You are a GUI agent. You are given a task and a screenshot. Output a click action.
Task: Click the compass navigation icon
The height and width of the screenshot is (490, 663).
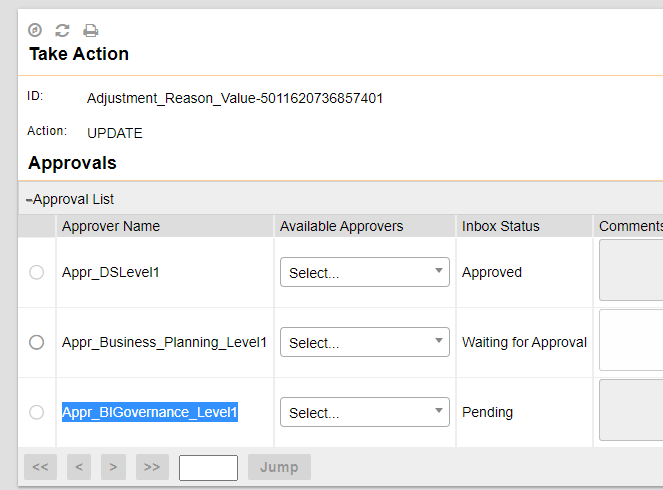[x=35, y=30]
